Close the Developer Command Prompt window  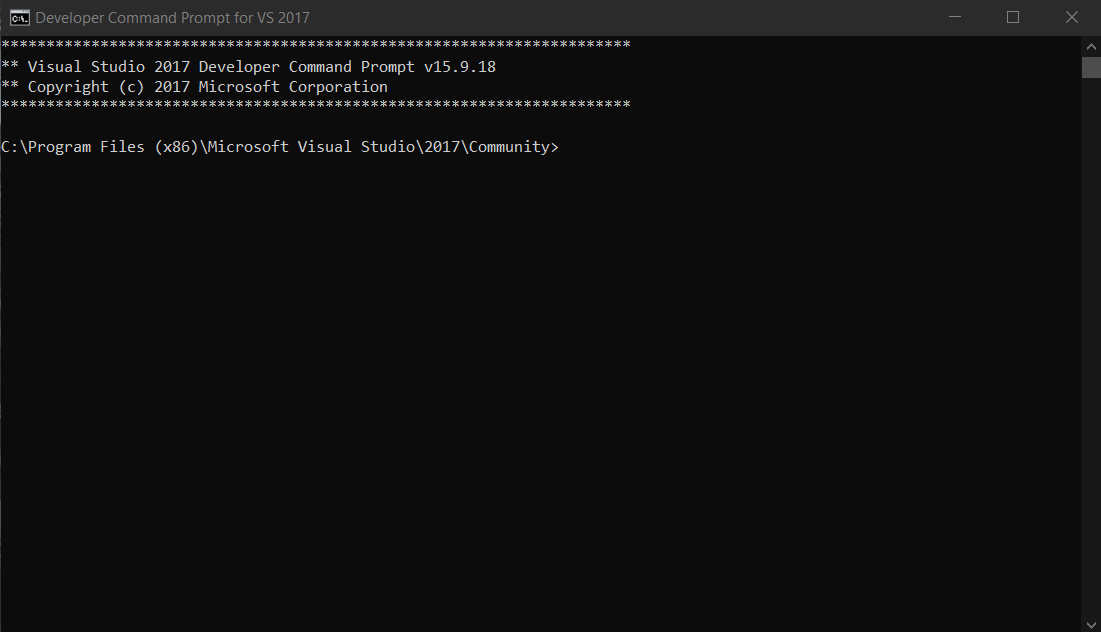(1071, 17)
